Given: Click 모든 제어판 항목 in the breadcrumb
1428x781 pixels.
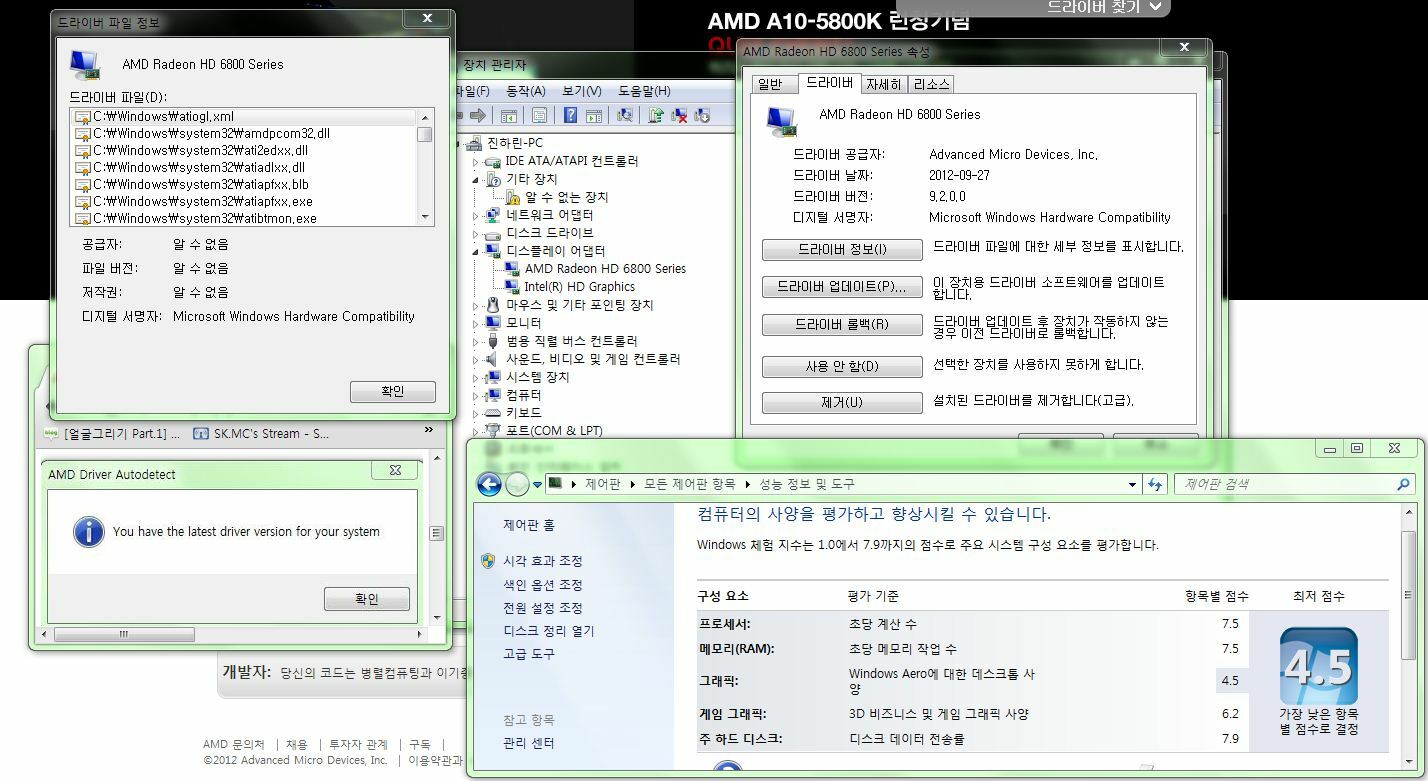Looking at the screenshot, I should tap(689, 484).
